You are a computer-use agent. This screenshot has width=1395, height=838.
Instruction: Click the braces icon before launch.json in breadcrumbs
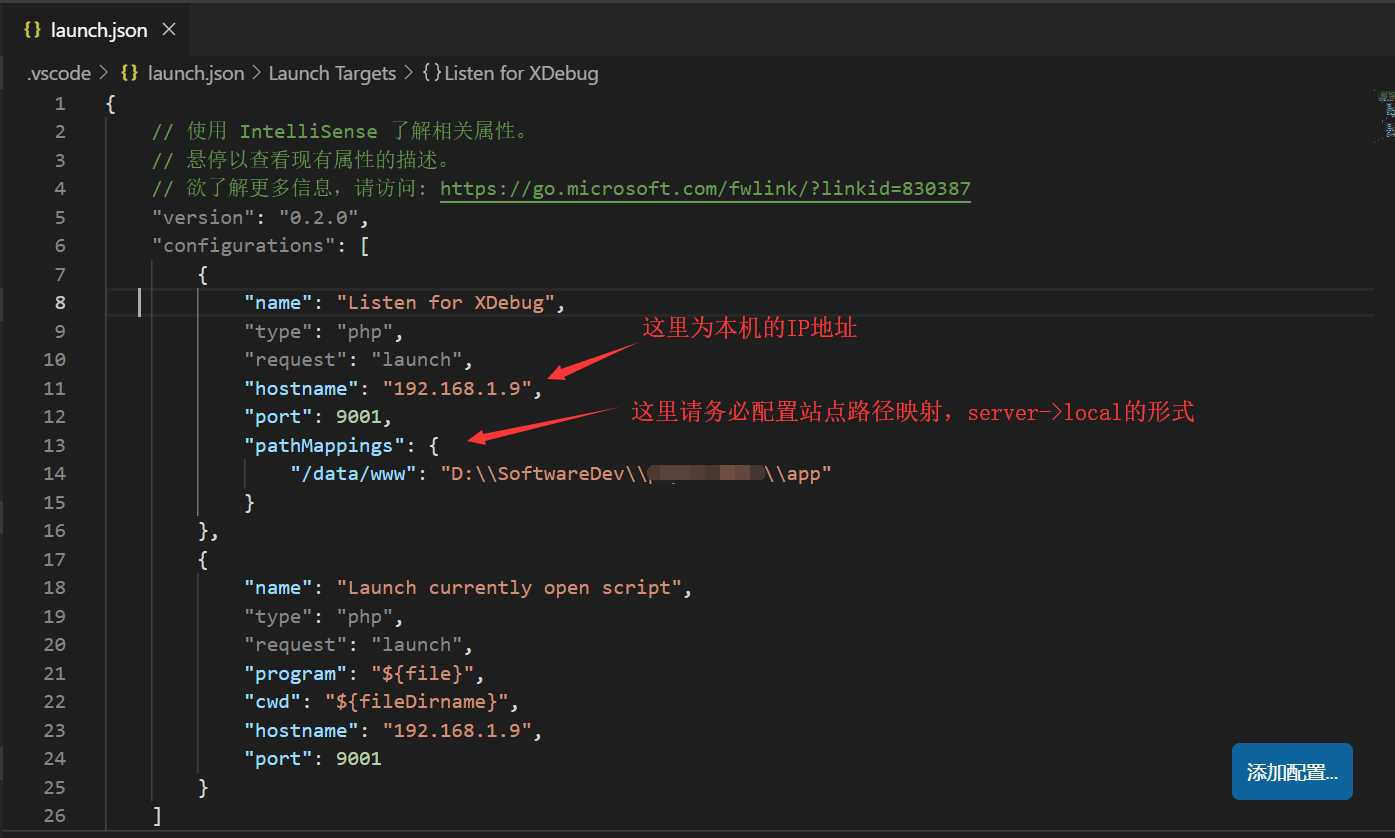click(x=128, y=73)
